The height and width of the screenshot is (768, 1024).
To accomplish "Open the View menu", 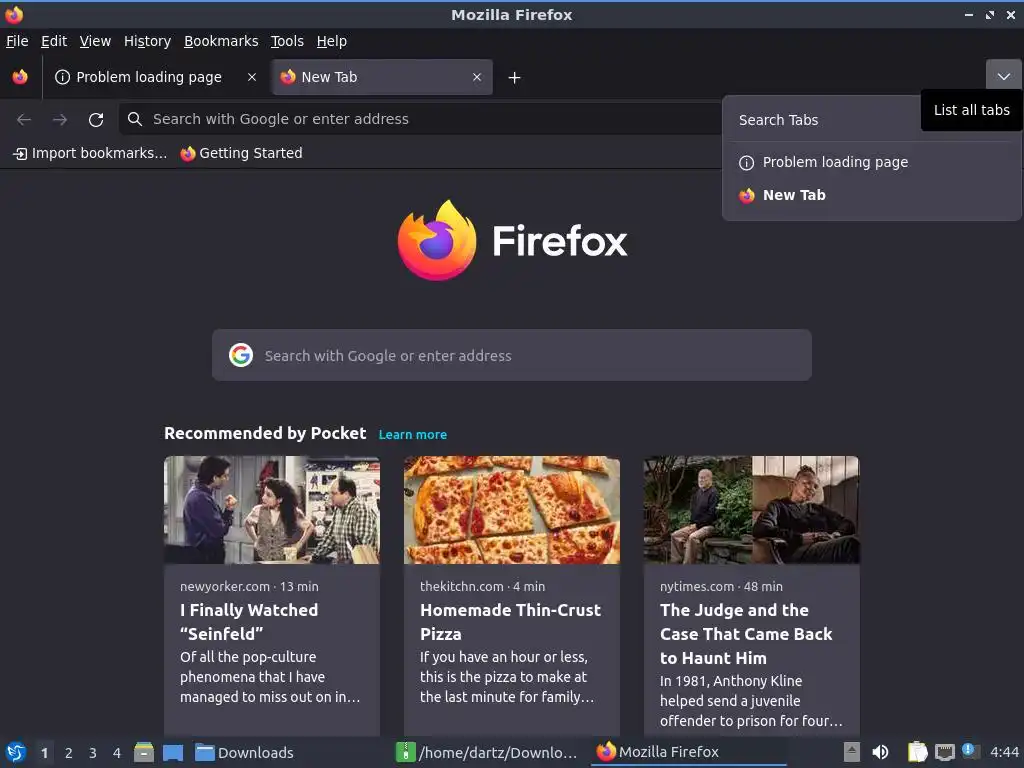I will pyautogui.click(x=95, y=41).
